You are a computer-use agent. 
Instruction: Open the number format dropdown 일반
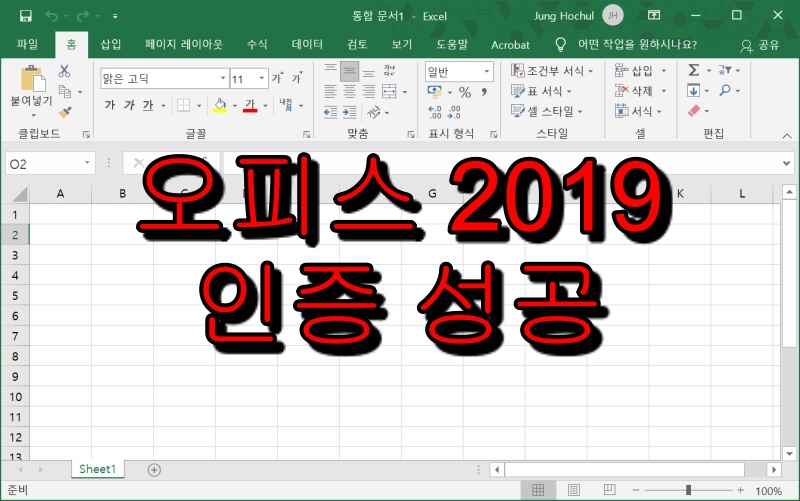click(487, 71)
